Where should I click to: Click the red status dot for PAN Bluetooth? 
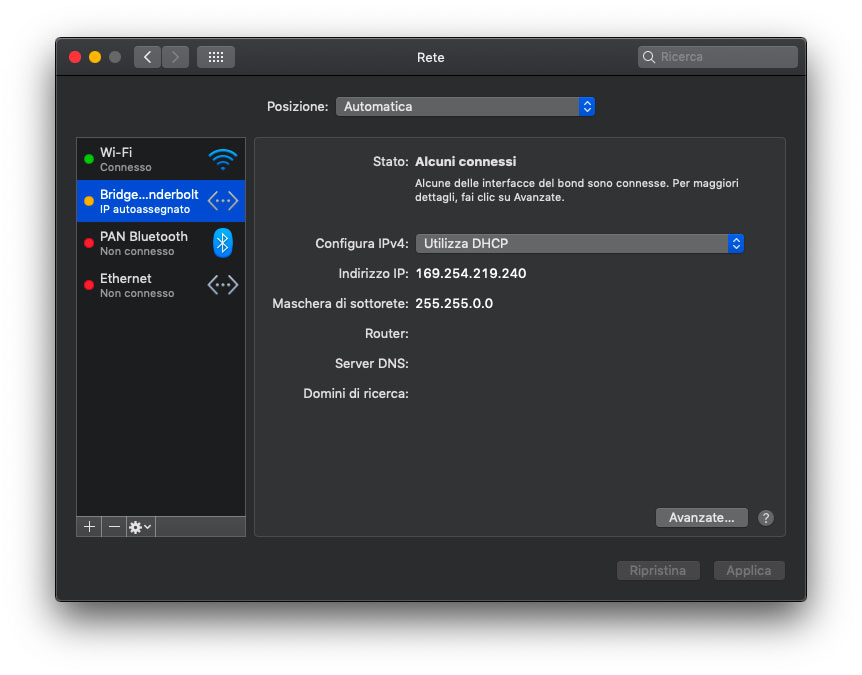(x=89, y=243)
